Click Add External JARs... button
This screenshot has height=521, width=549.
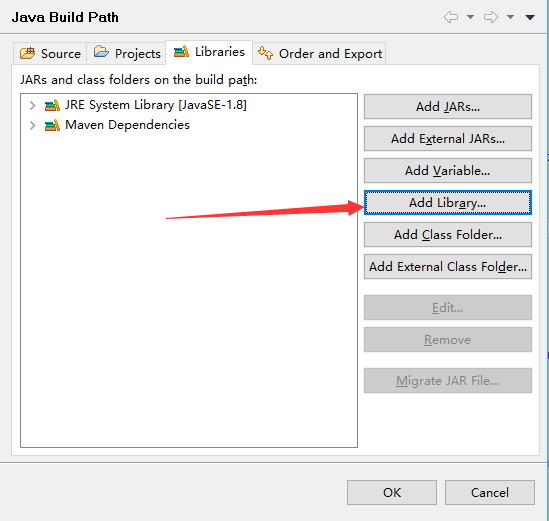pyautogui.click(x=448, y=139)
